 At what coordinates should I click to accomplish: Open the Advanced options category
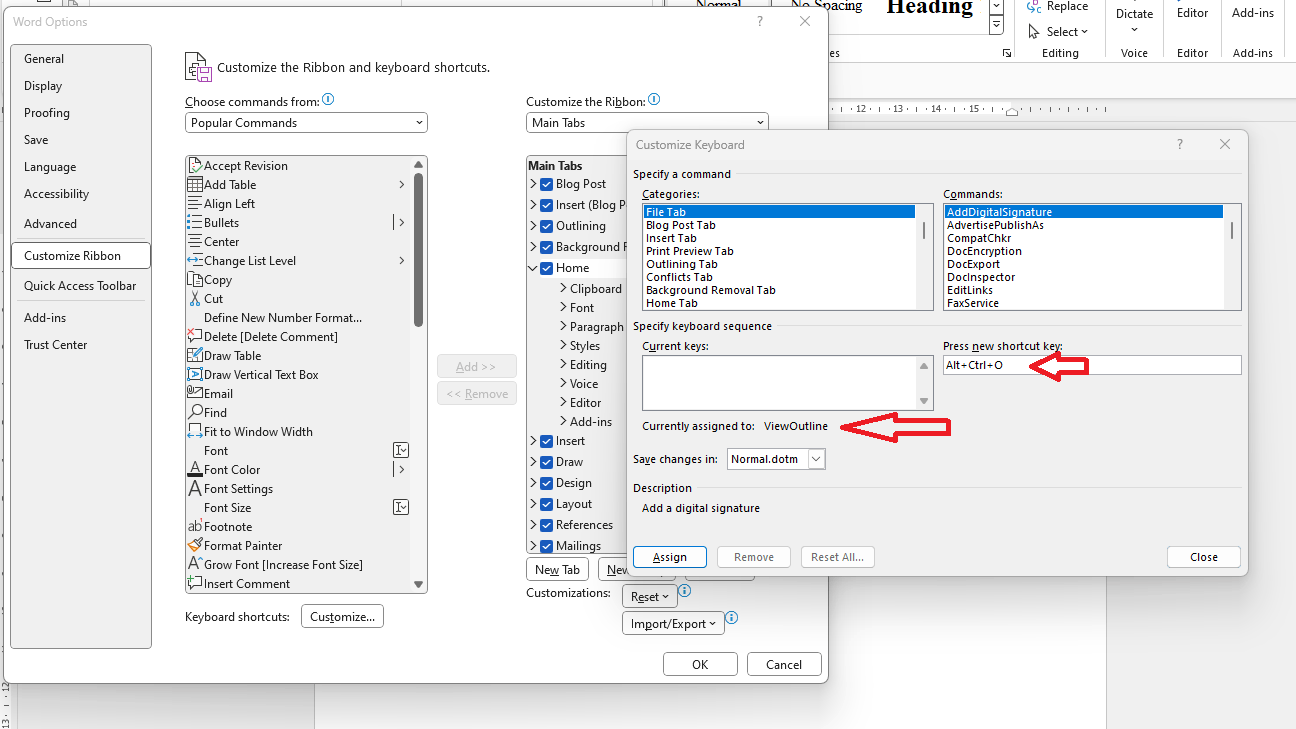click(81, 224)
